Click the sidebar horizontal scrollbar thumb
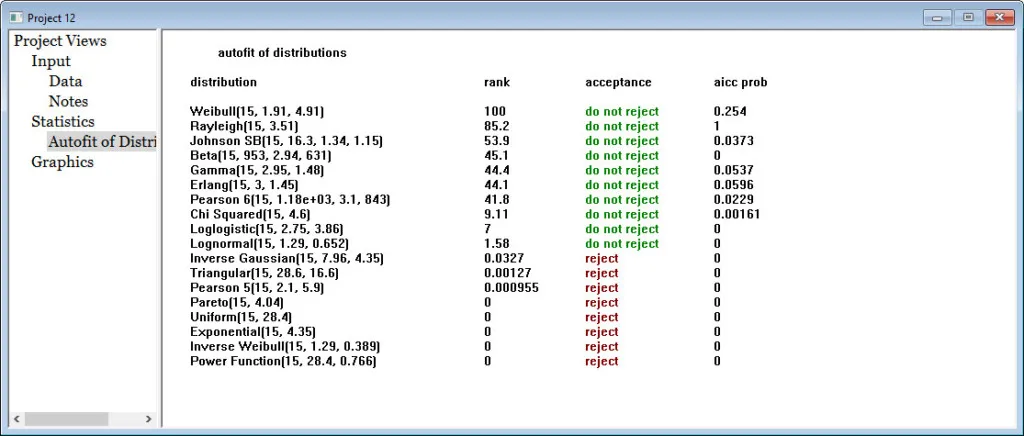The height and width of the screenshot is (436, 1024). click(x=66, y=419)
